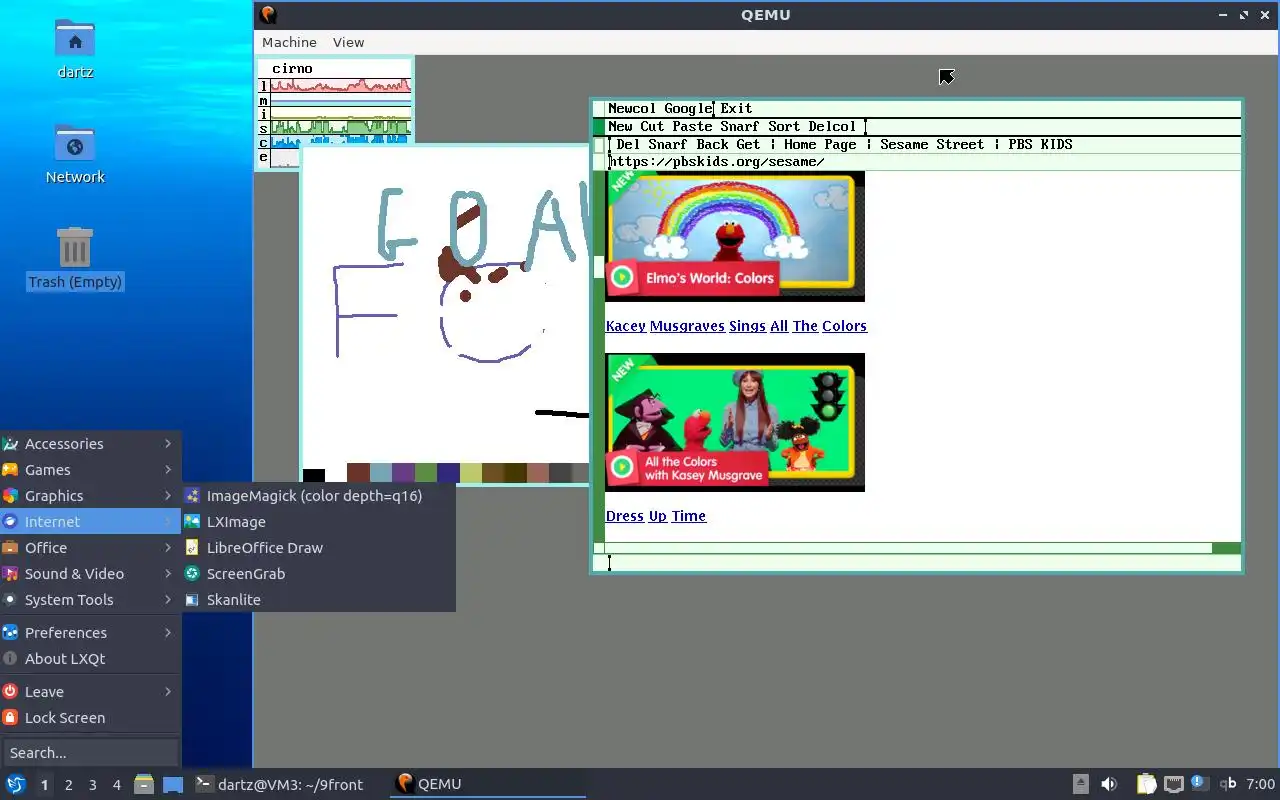Pick the purple paint color swatch
The width and height of the screenshot is (1280, 800).
403,473
